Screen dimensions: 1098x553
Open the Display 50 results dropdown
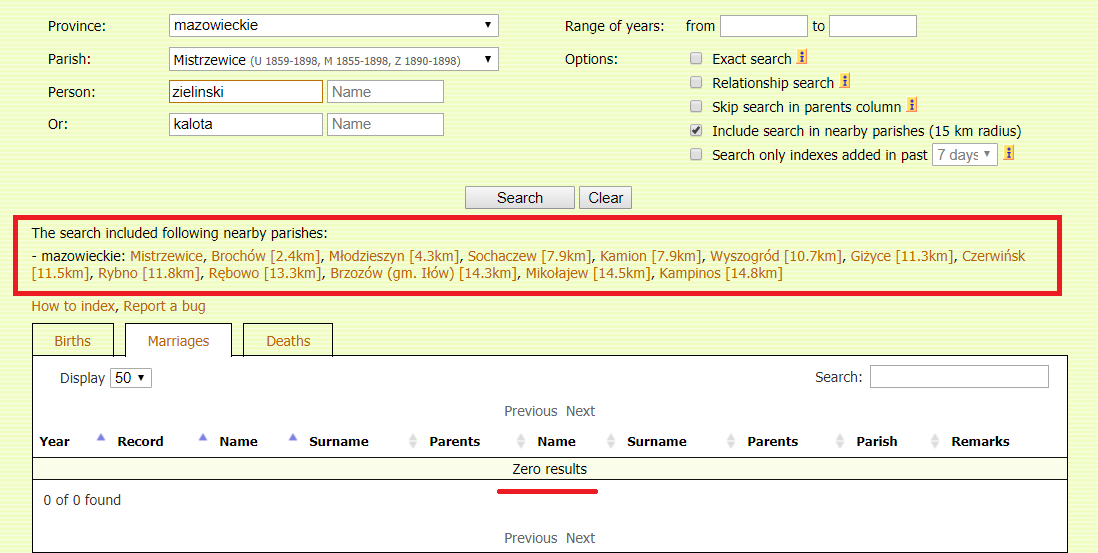click(131, 378)
